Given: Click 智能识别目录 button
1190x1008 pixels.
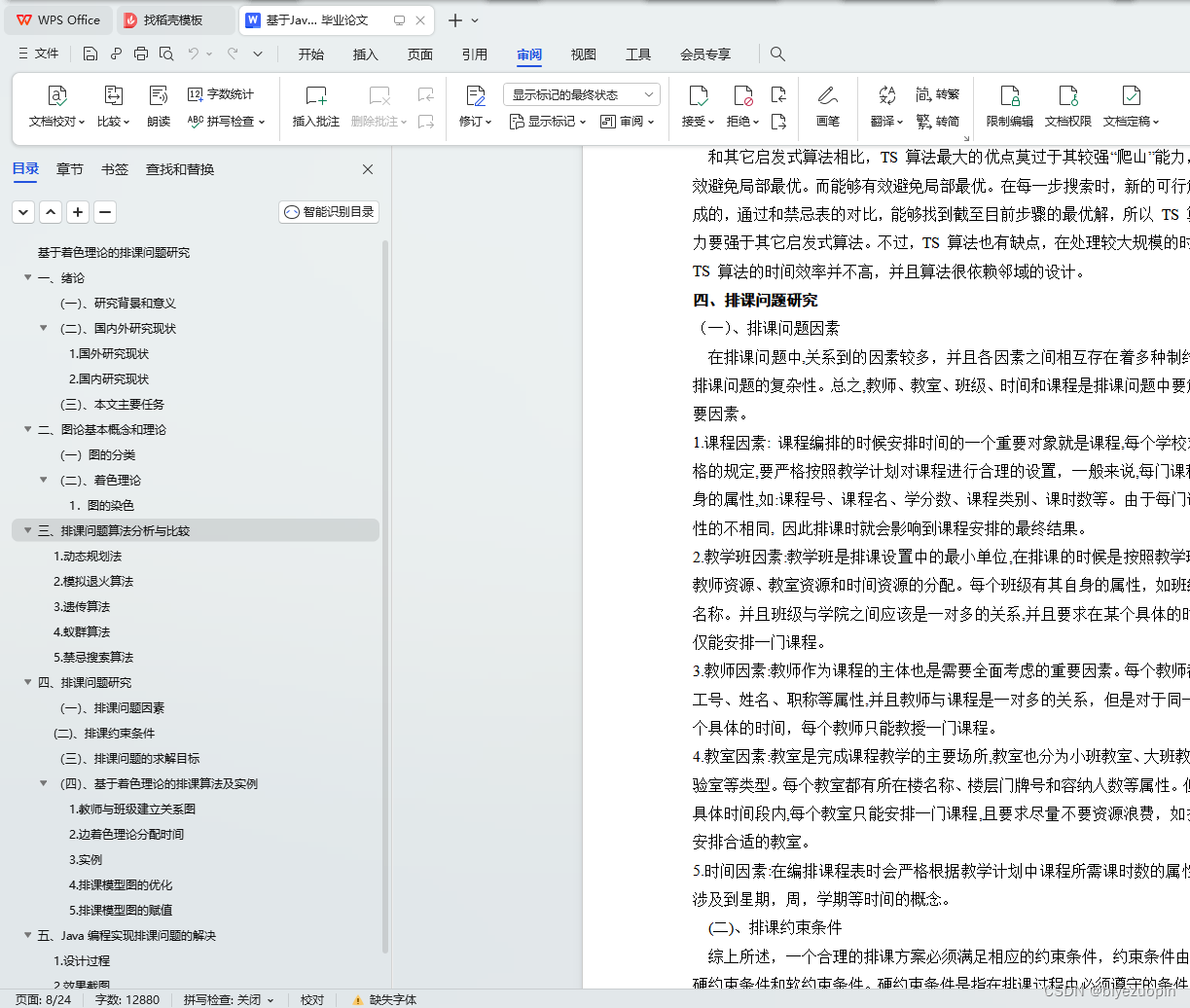Looking at the screenshot, I should [329, 211].
